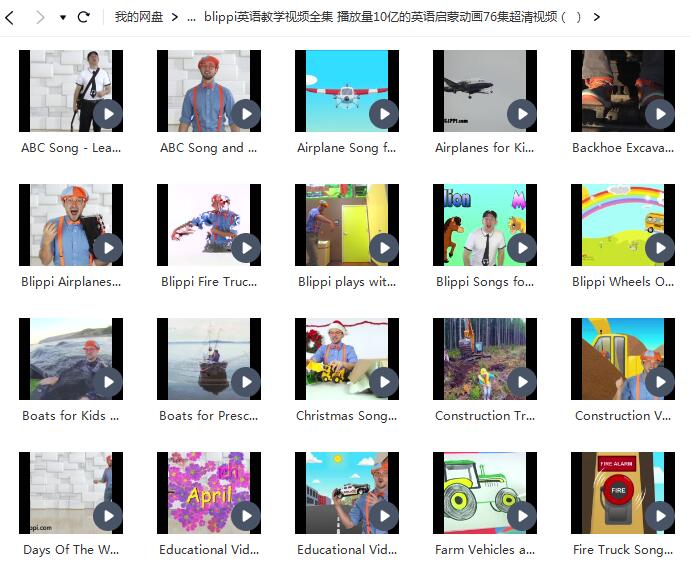Play the Days Of The W... video
The height and width of the screenshot is (567, 690).
(108, 516)
